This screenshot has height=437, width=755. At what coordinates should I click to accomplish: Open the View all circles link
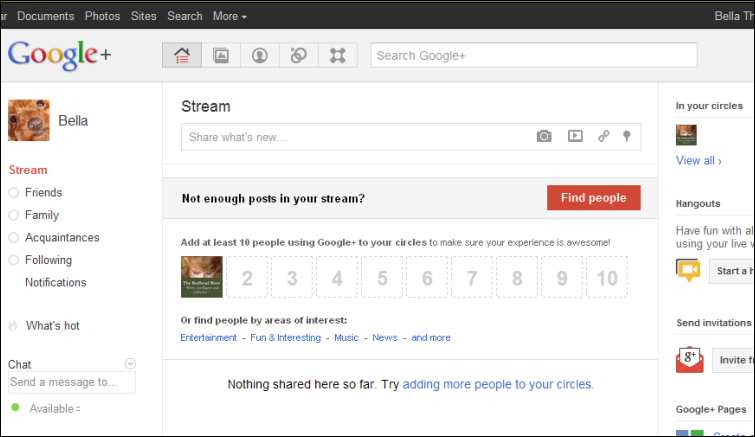(x=699, y=161)
